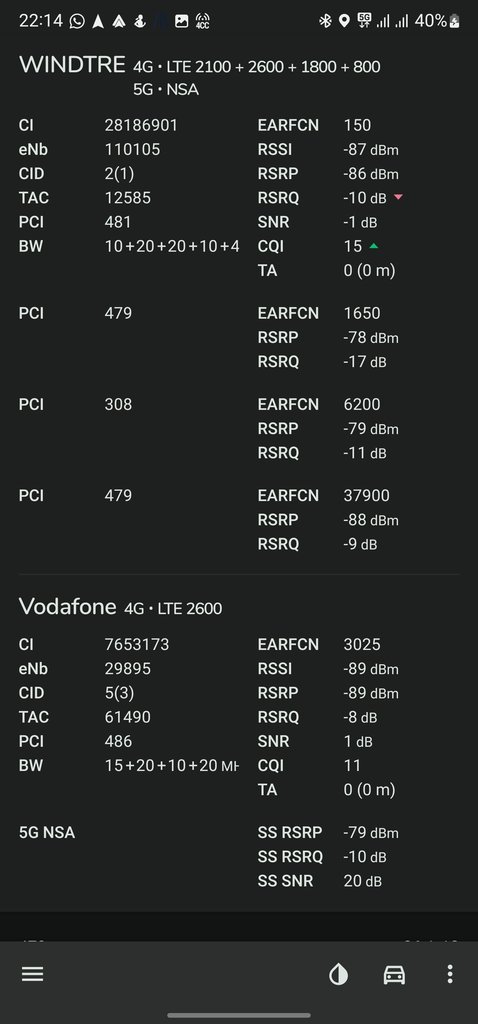This screenshot has height=1024, width=478.
Task: Tap the home gesture bar at the bottom
Action: click(239, 1016)
